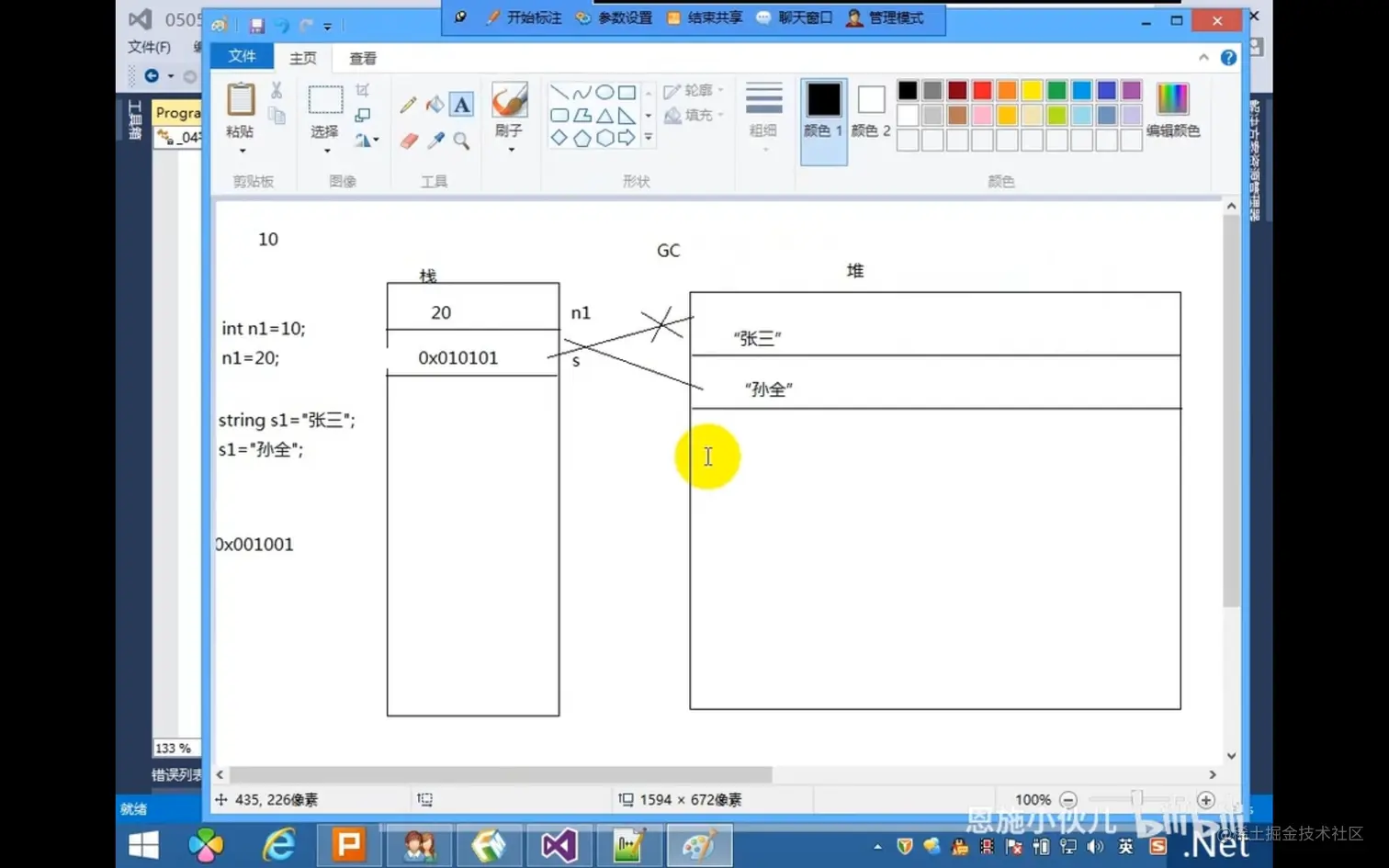Select the Pencil tool
The width and height of the screenshot is (1389, 868).
point(408,104)
